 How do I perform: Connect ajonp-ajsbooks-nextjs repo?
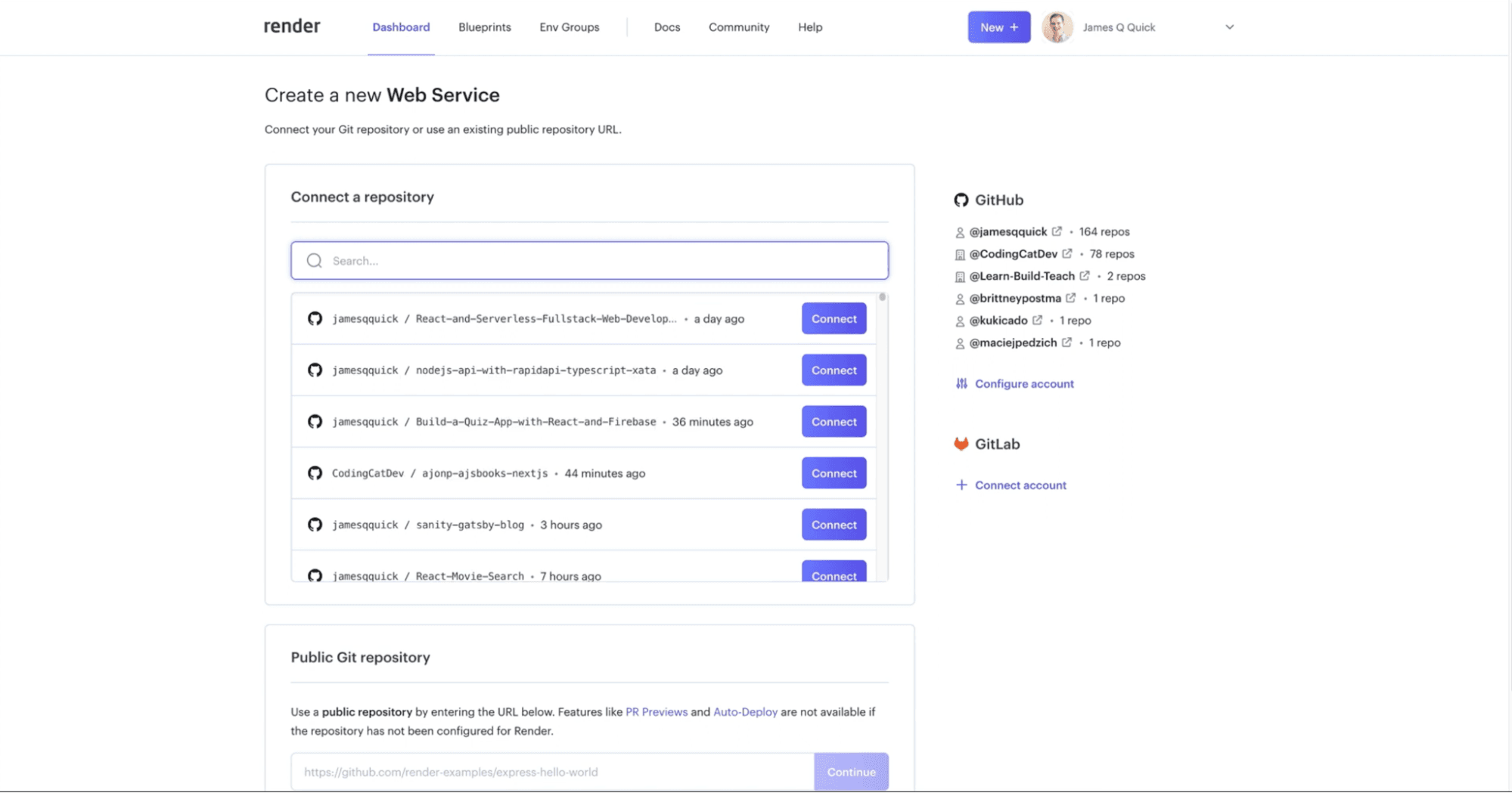coord(834,473)
